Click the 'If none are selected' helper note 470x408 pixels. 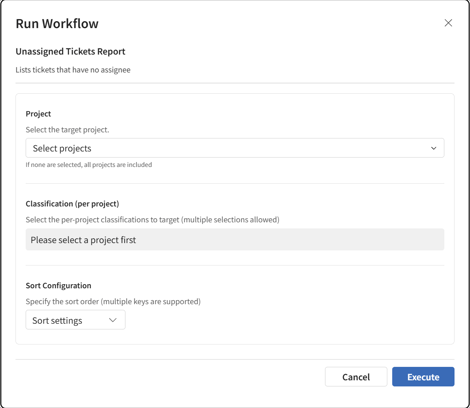[x=89, y=165]
